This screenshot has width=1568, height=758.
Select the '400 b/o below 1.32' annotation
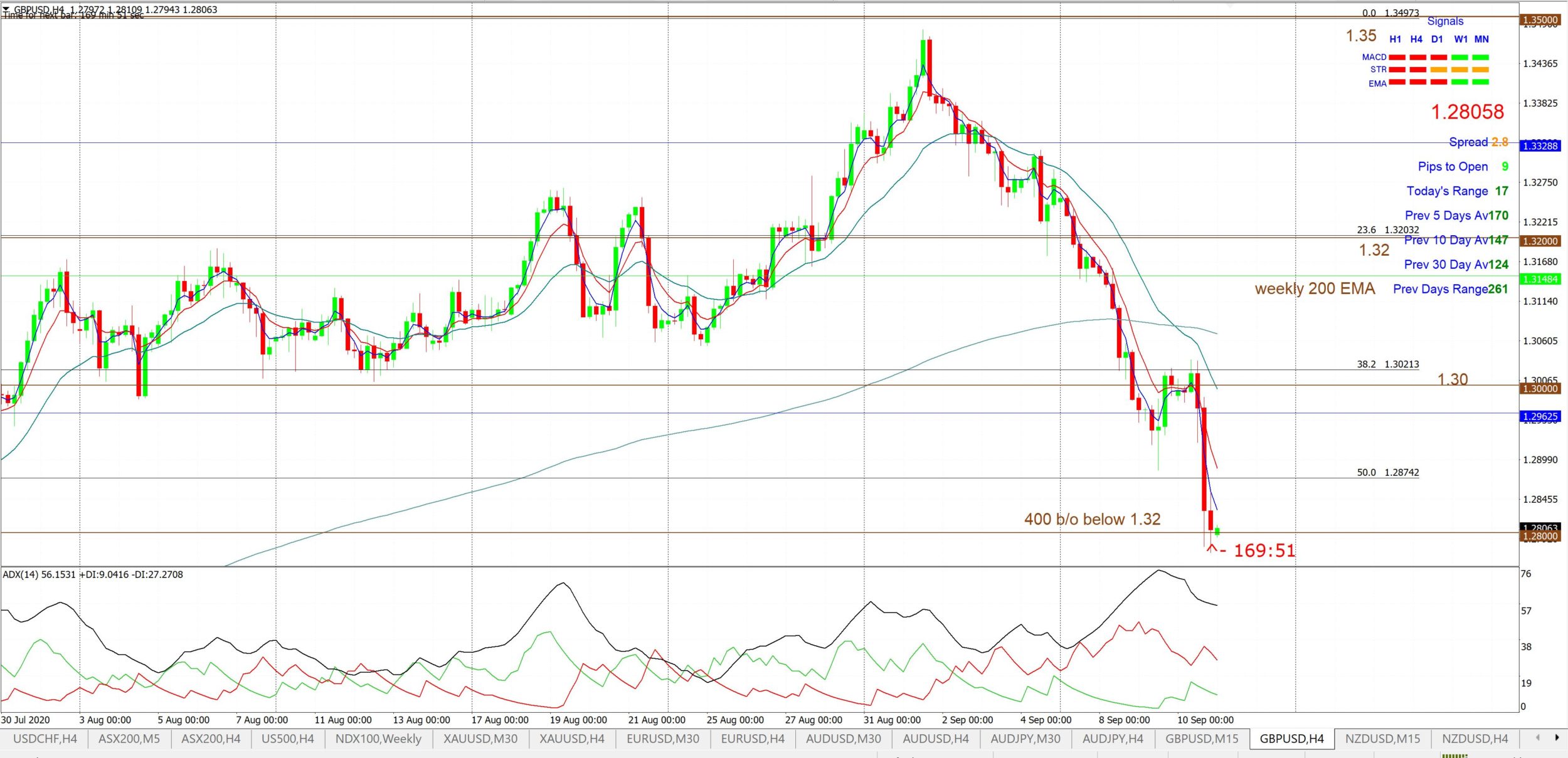tap(1092, 519)
